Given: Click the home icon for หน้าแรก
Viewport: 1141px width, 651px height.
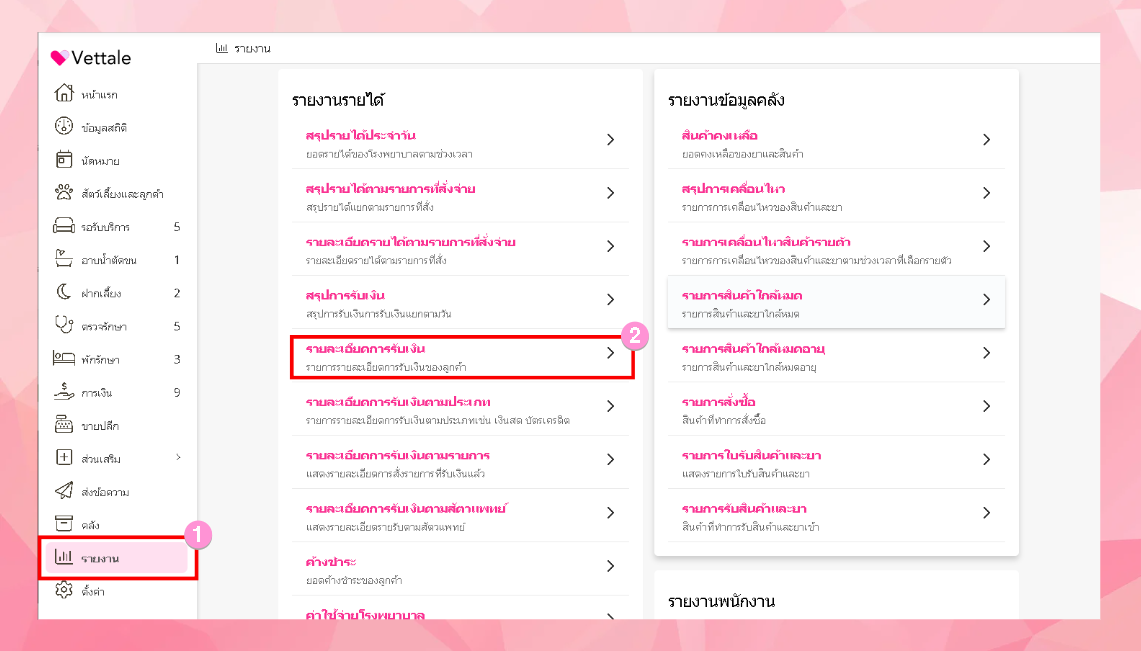Looking at the screenshot, I should 64,94.
